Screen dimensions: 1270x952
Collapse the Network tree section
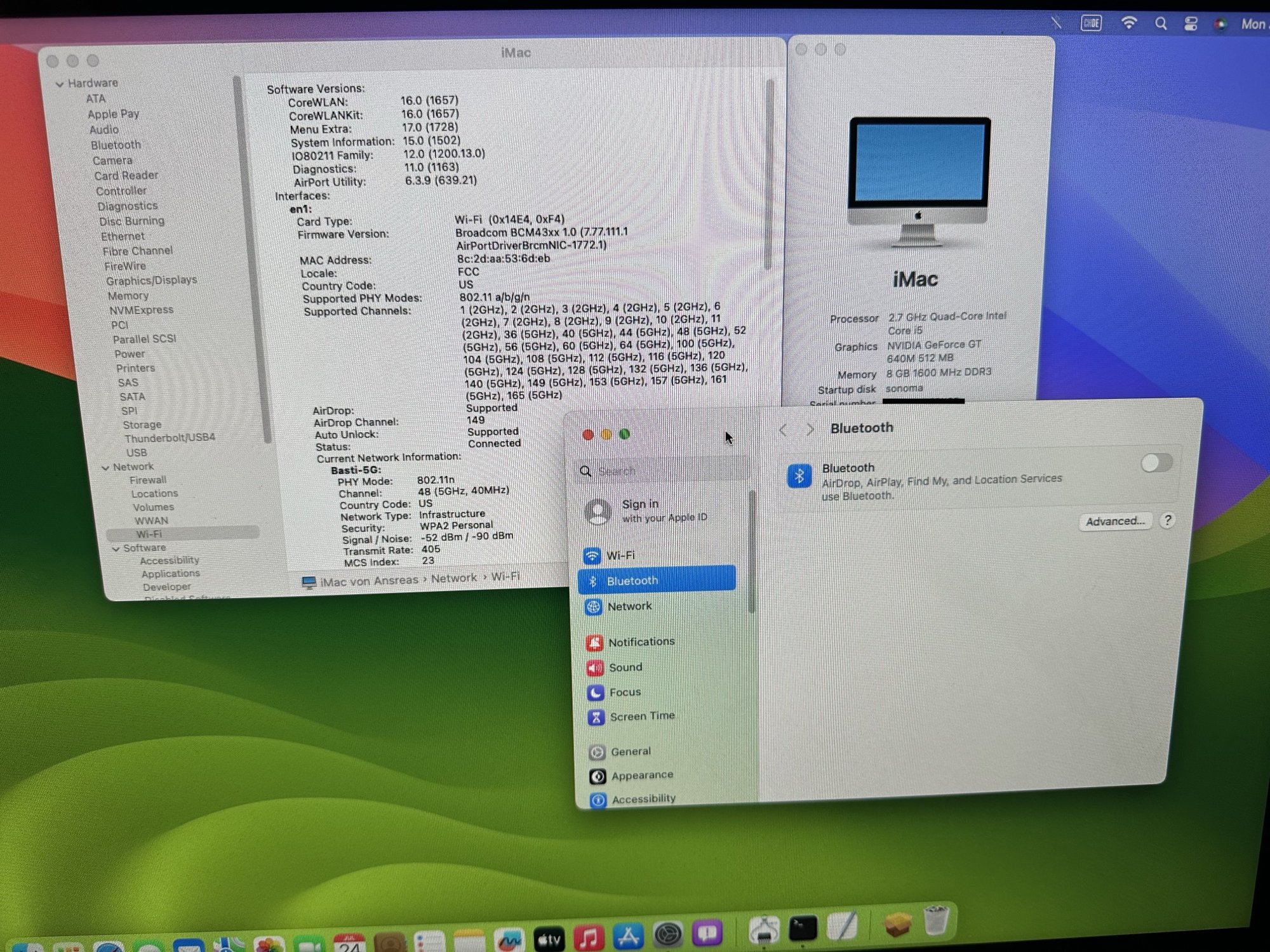105,468
